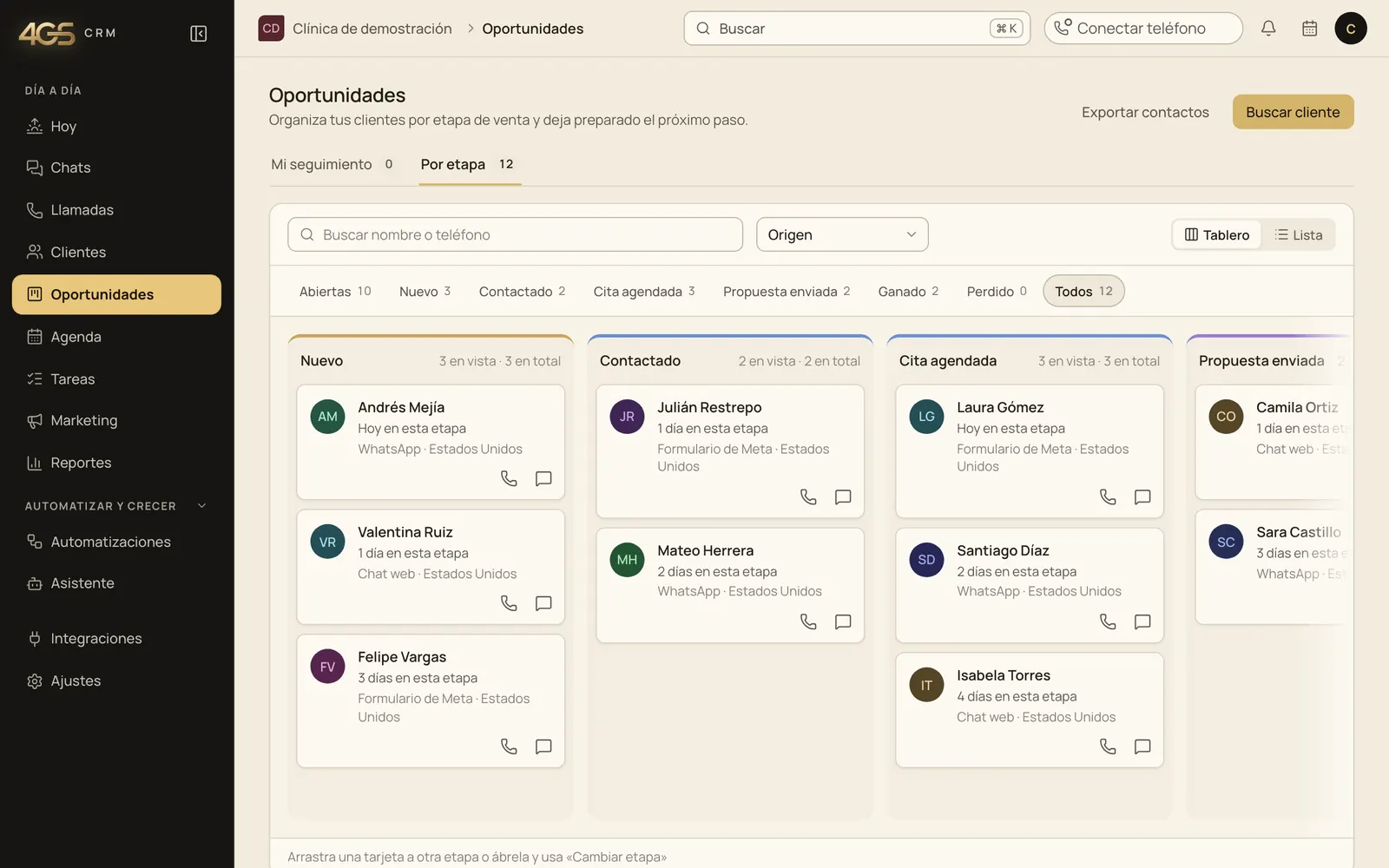Open chat for Mateo Herrera

click(x=843, y=621)
